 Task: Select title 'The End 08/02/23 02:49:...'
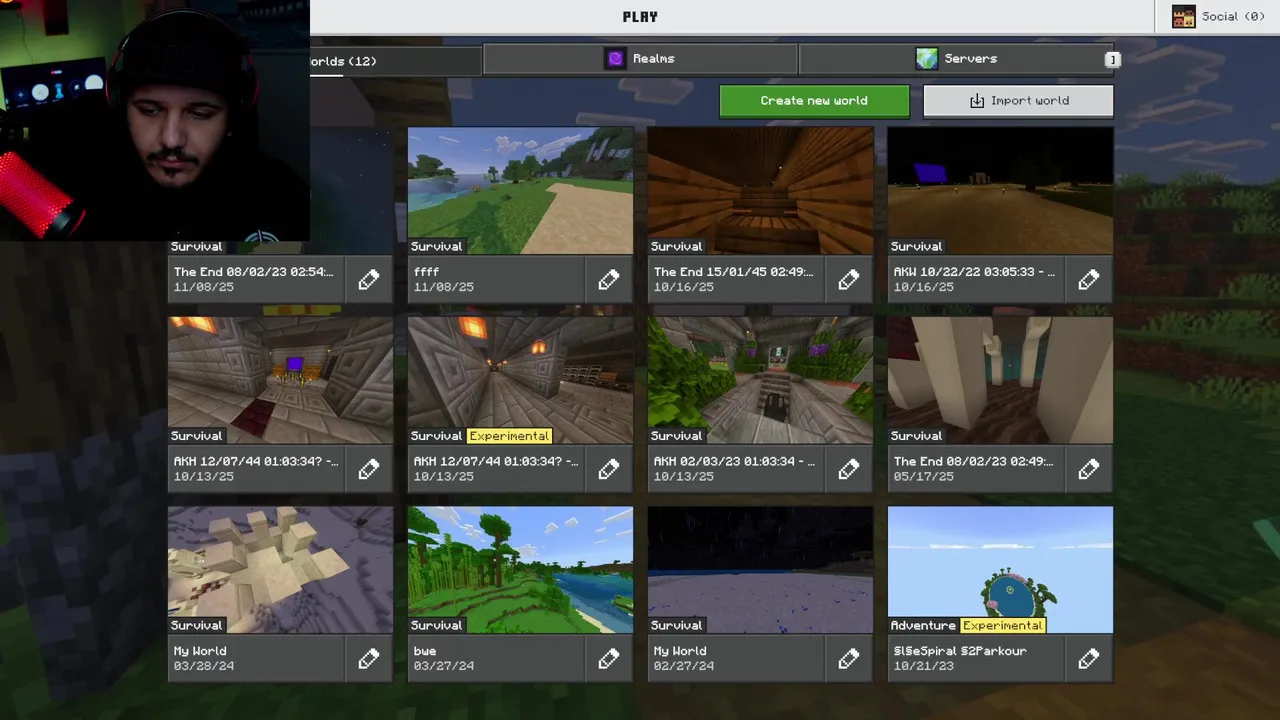coord(974,461)
